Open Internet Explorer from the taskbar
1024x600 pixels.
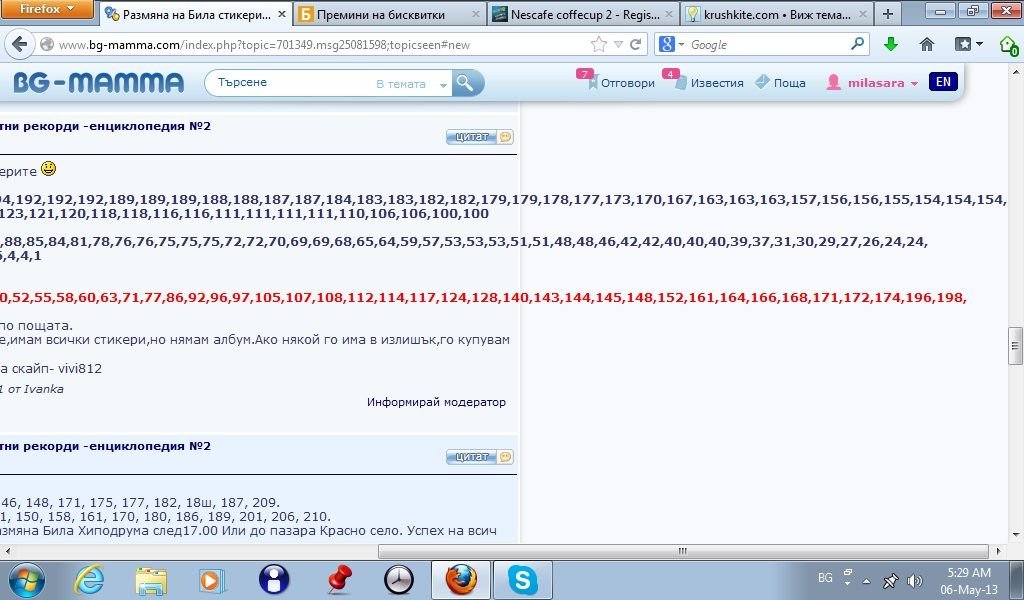88,579
